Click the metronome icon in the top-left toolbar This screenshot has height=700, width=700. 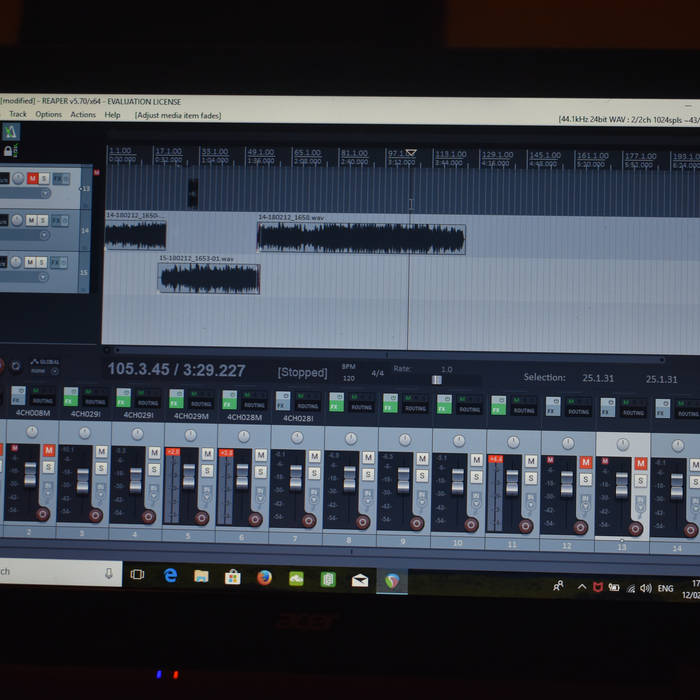click(10, 132)
